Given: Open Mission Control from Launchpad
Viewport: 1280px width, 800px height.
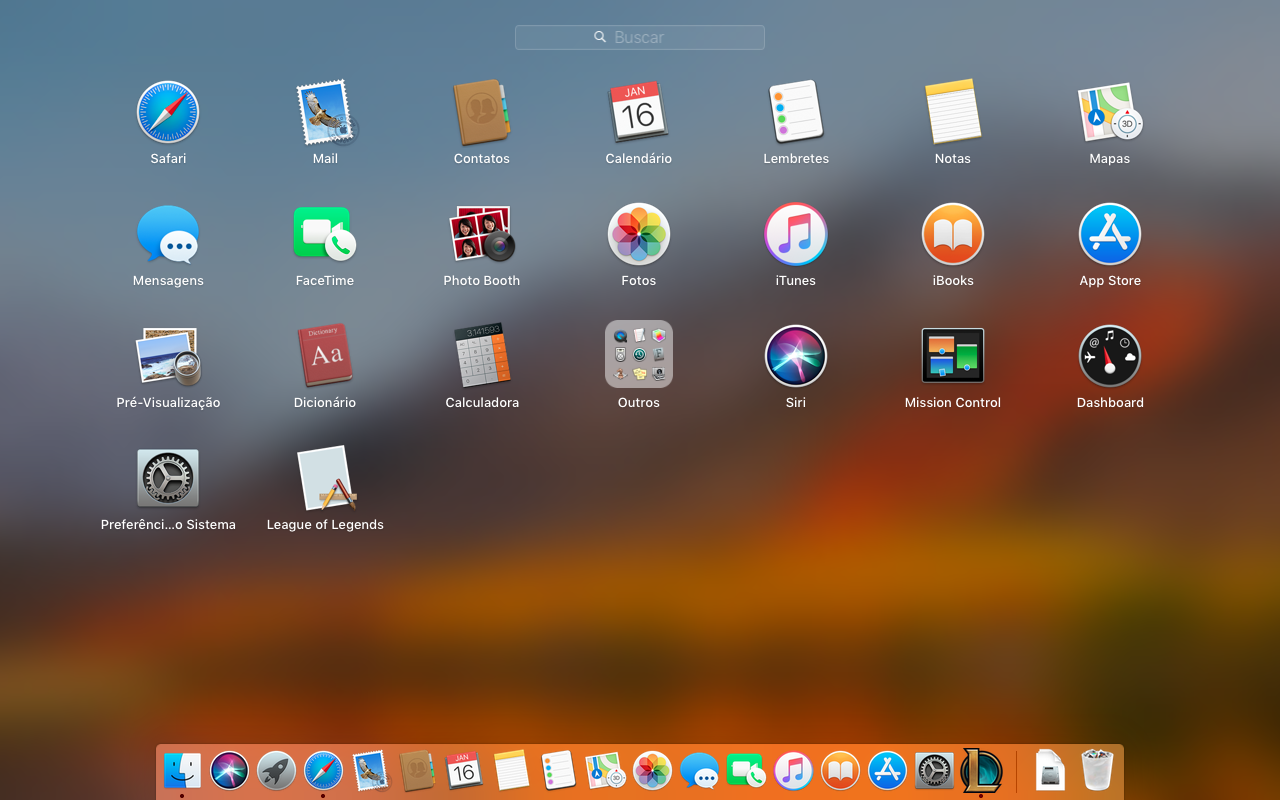Looking at the screenshot, I should 953,356.
